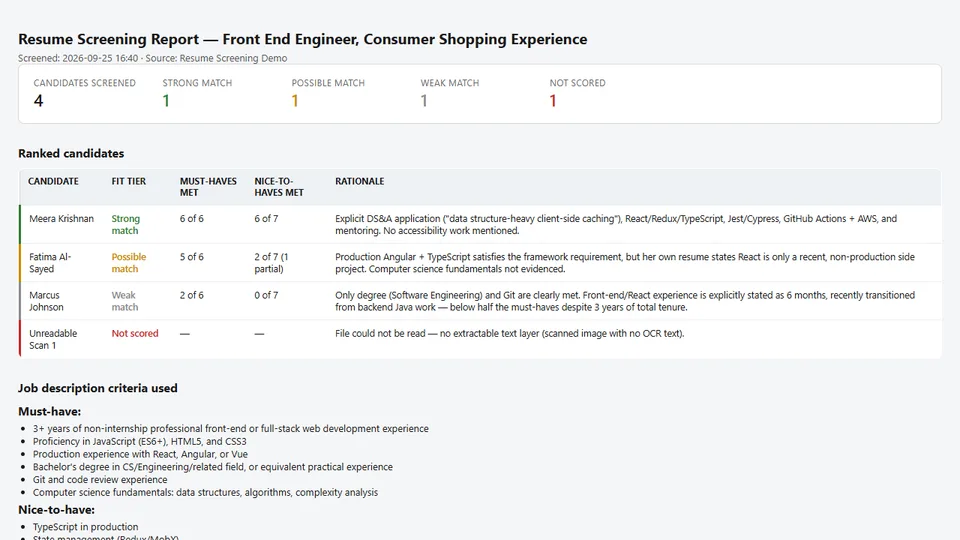Click the '2 of 7 (1 partial)' cell

click(271, 263)
